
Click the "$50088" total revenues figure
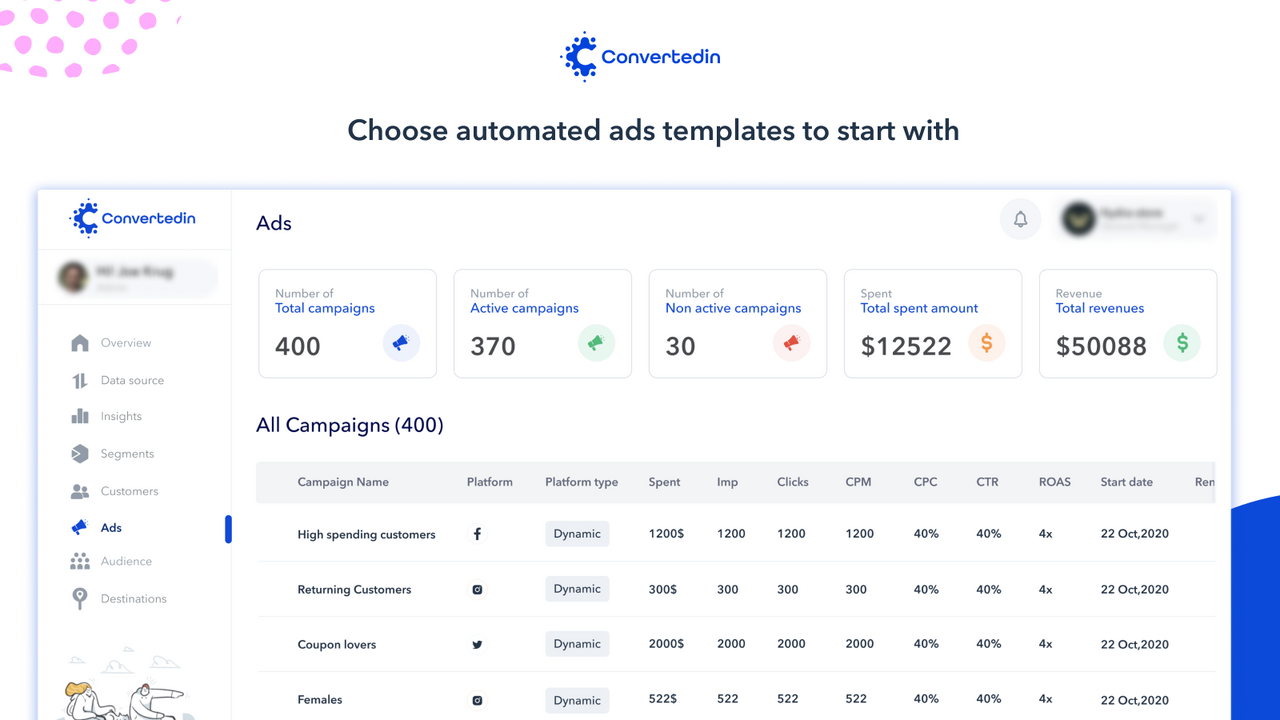tap(1101, 346)
